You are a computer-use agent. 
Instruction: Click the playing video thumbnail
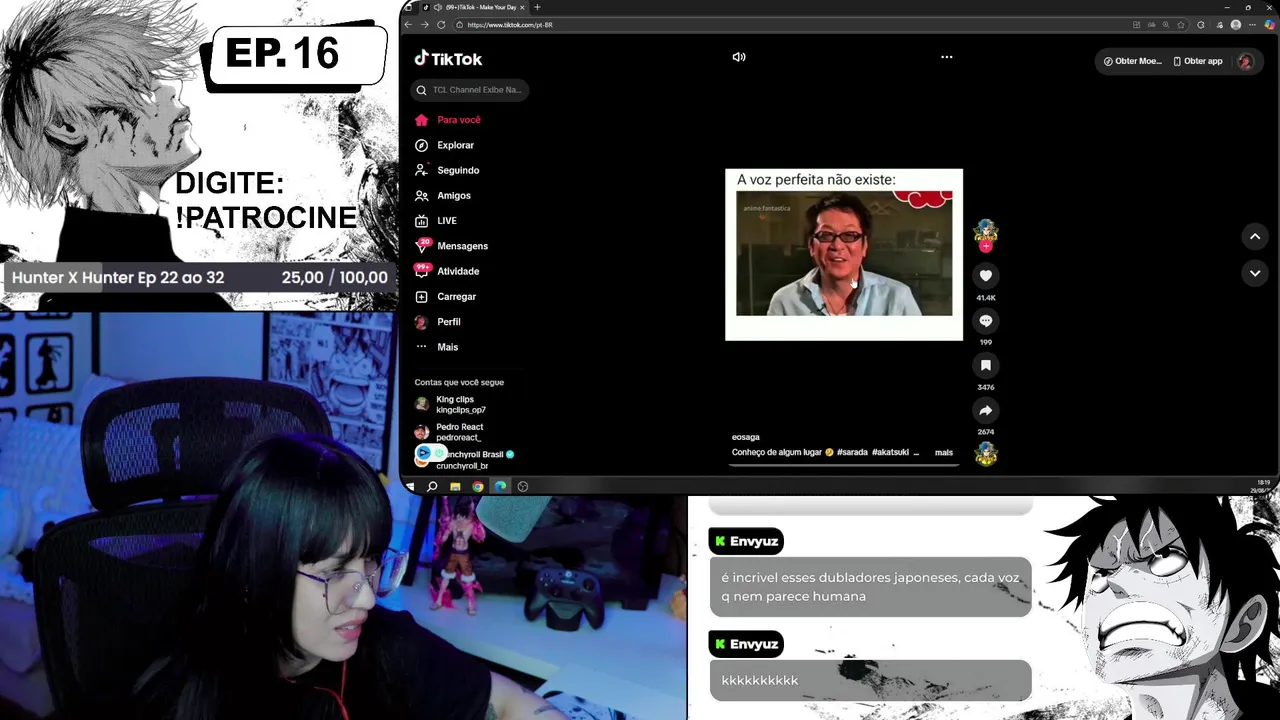point(844,254)
